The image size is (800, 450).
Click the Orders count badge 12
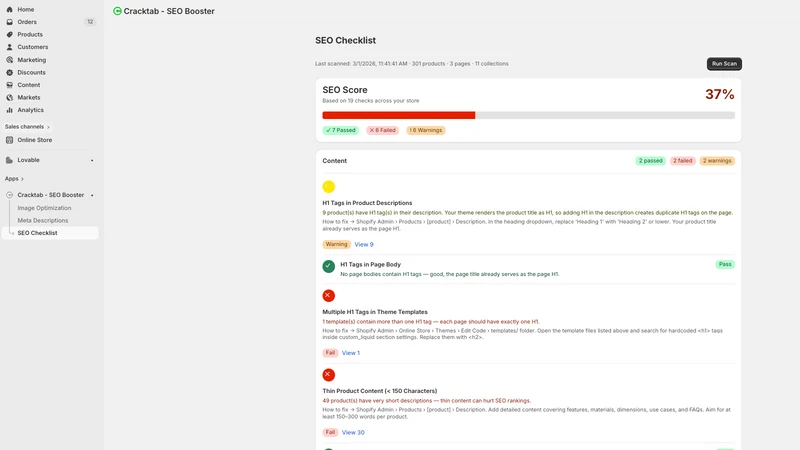90,22
